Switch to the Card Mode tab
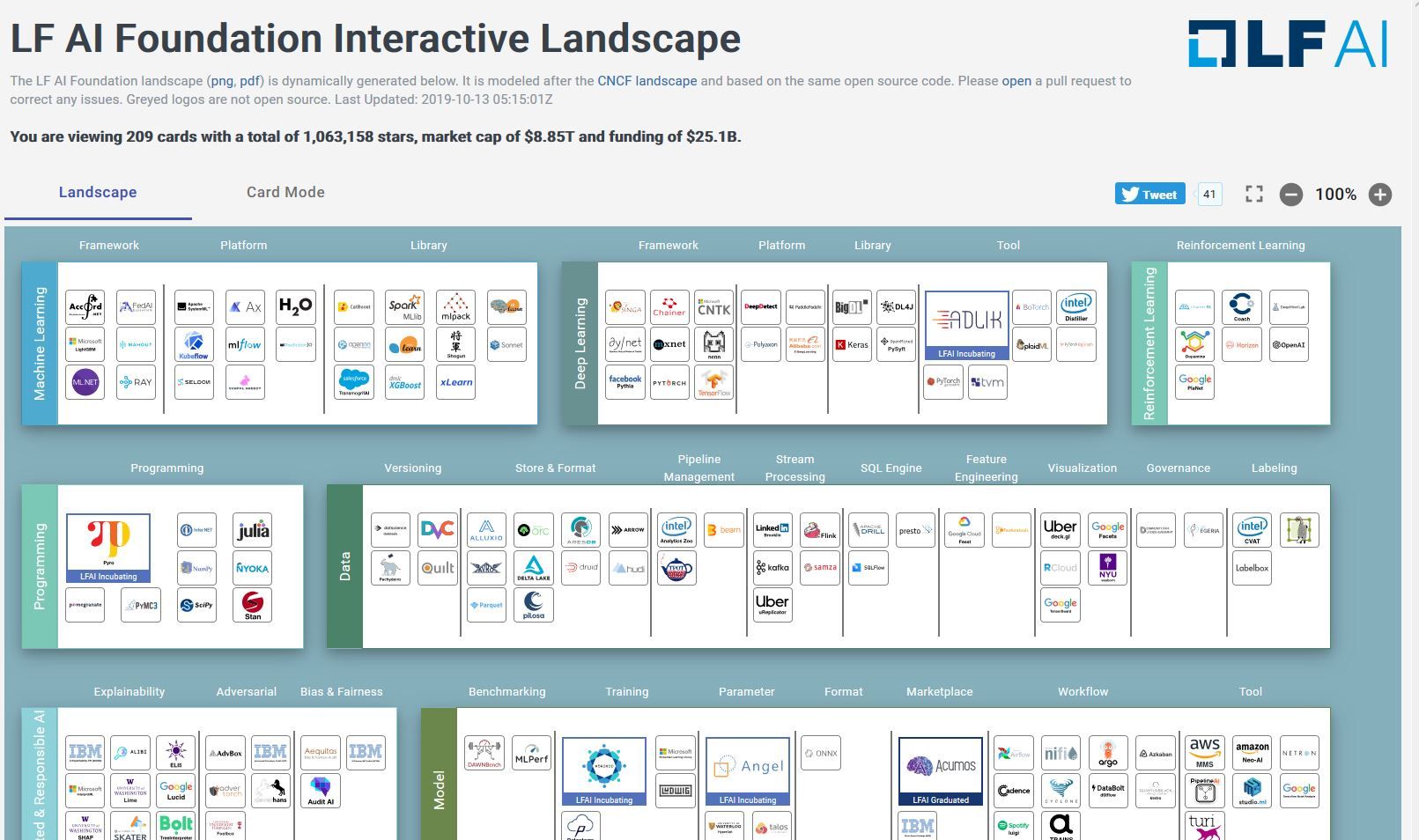Screen dimensions: 1419x840 [x=285, y=193]
